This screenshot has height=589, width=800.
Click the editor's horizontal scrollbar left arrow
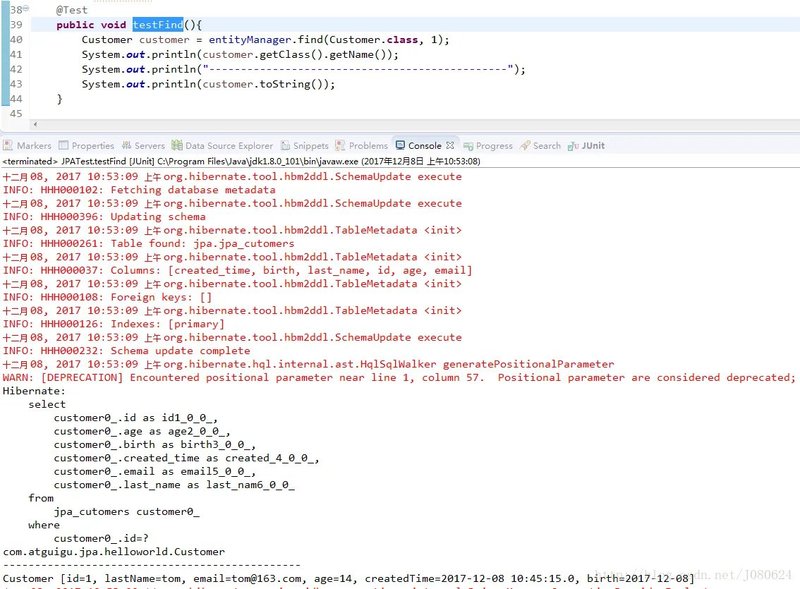point(35,124)
